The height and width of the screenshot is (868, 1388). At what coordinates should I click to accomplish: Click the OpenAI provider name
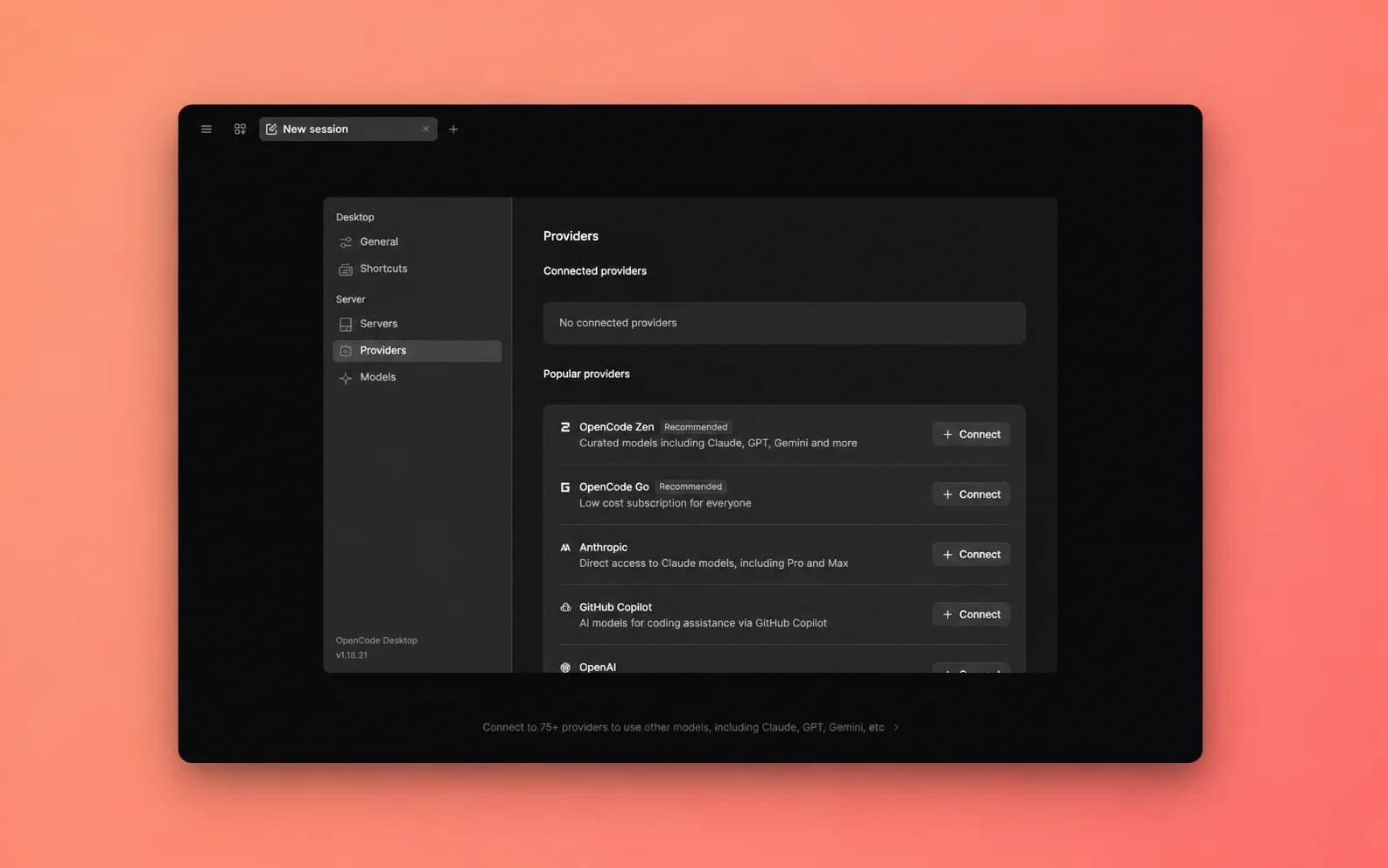[598, 667]
